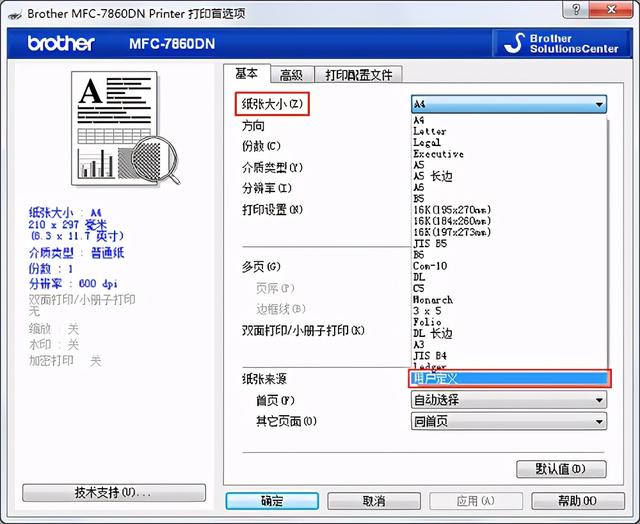Open 技术支持 support button
Screen dimensions: 640x524
(112, 493)
